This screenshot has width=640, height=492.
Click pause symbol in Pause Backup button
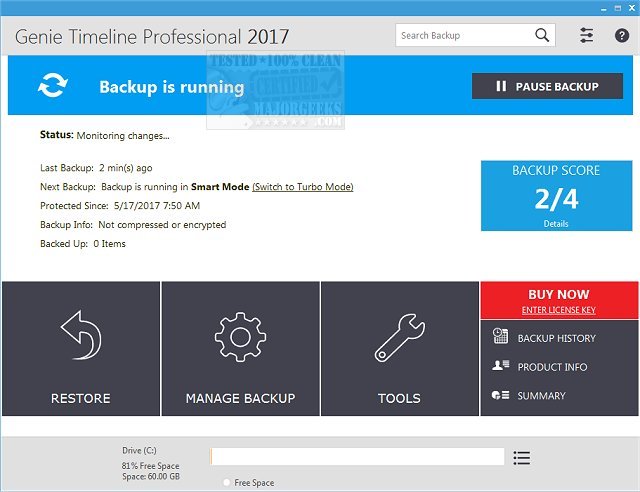pyautogui.click(x=501, y=86)
